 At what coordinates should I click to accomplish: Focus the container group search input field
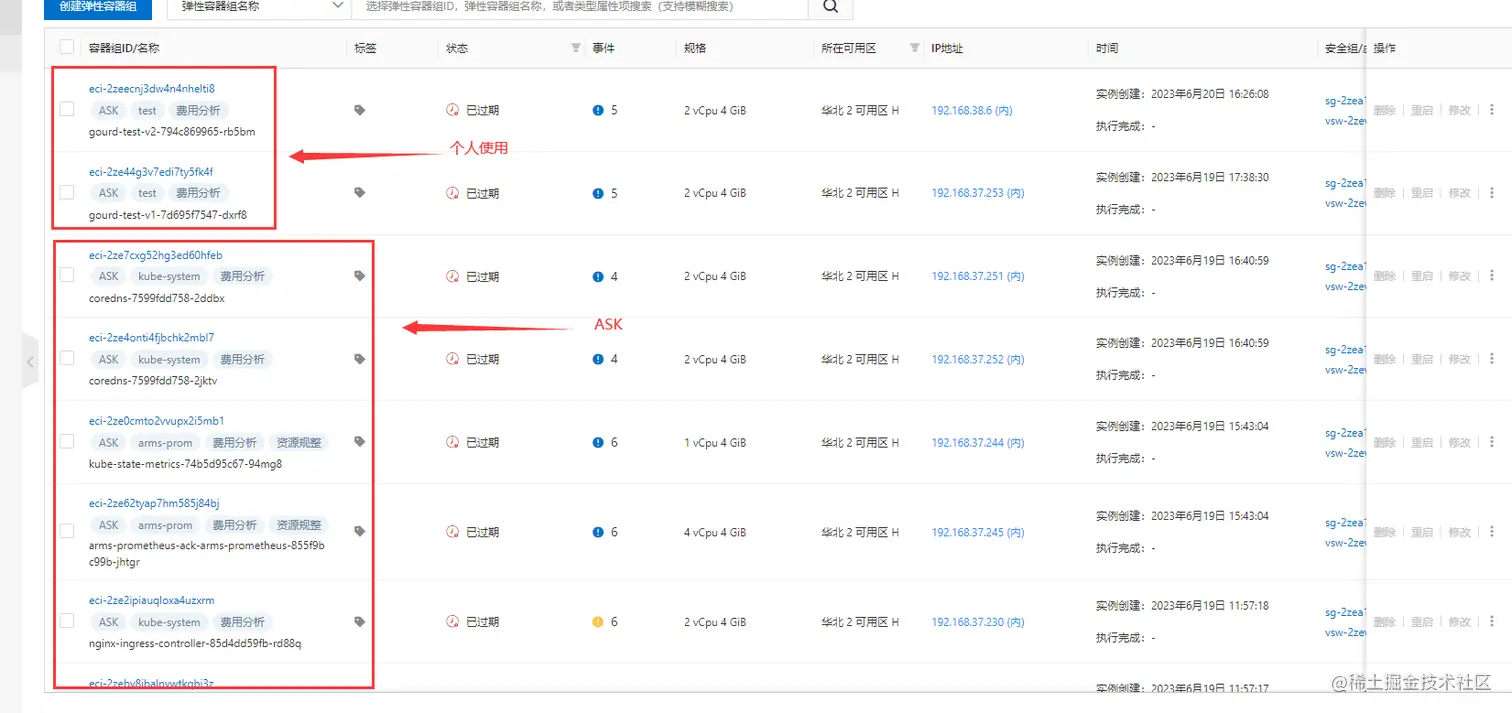[580, 7]
